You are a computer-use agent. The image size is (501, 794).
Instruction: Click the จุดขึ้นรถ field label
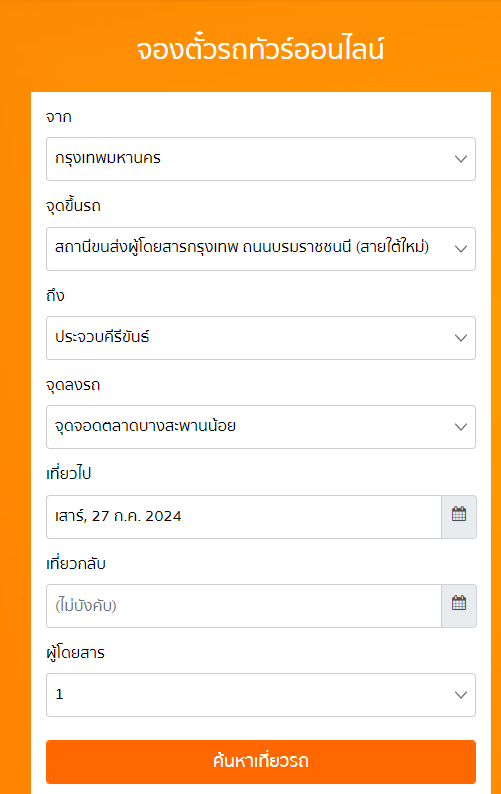(x=73, y=206)
